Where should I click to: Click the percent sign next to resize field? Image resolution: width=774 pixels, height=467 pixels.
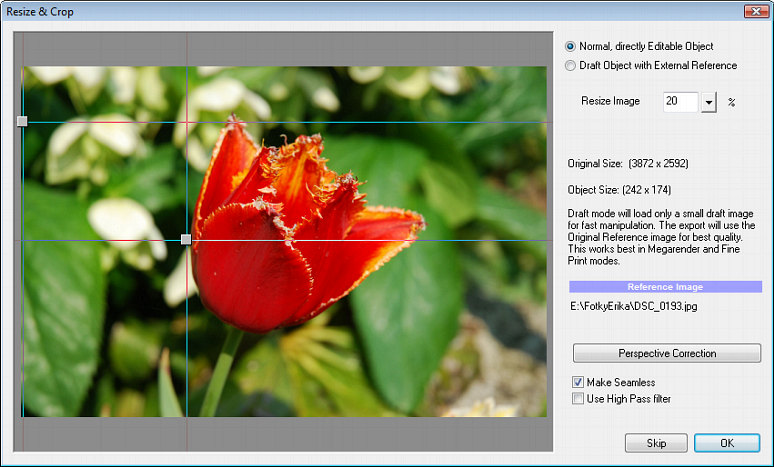tap(732, 102)
